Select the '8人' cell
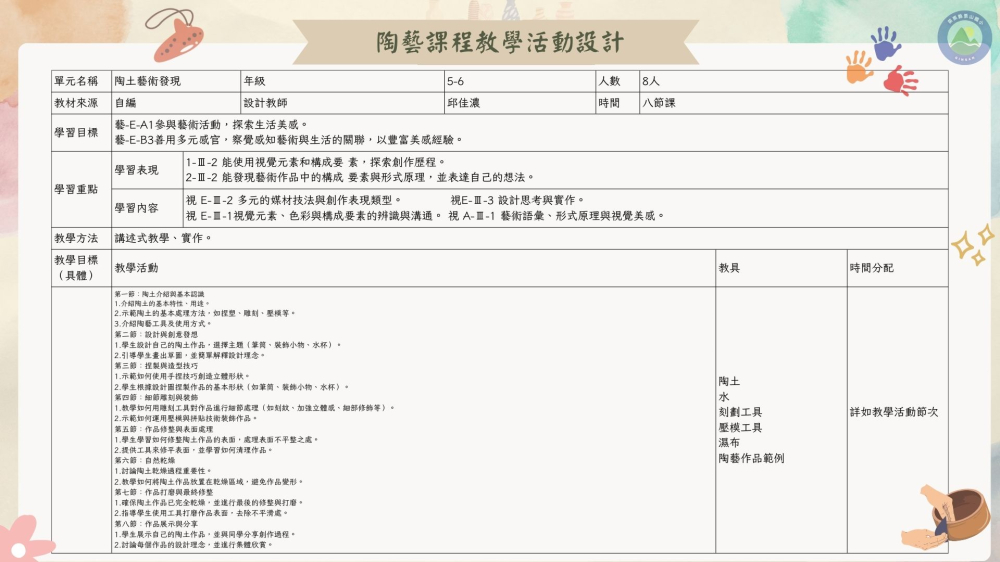 (x=793, y=81)
